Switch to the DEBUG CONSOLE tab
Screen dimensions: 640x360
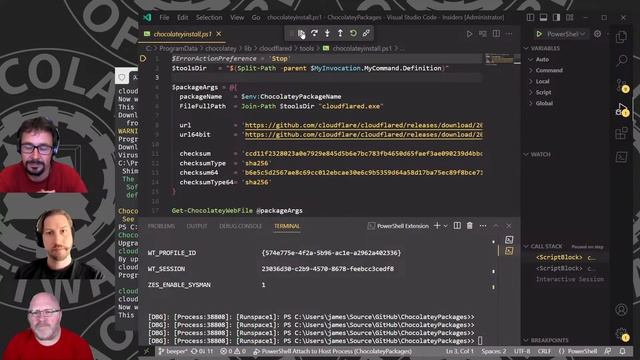pos(240,226)
